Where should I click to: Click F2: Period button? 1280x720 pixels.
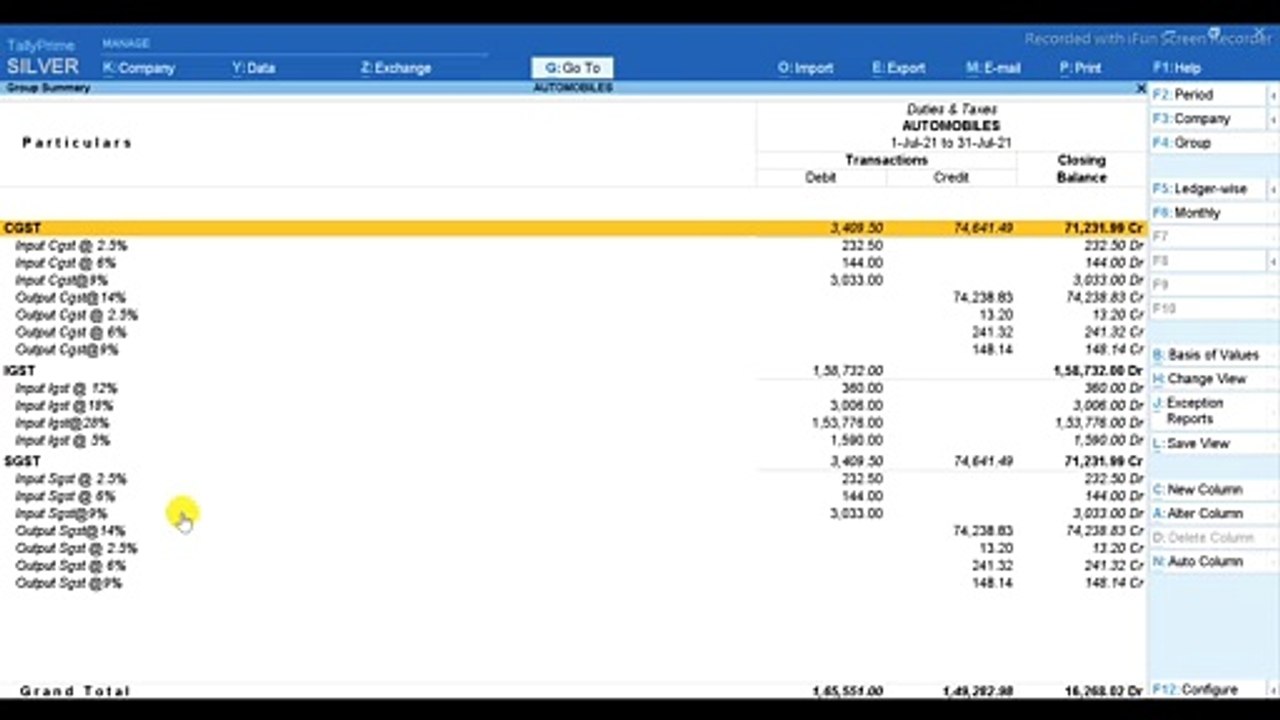(x=1207, y=94)
